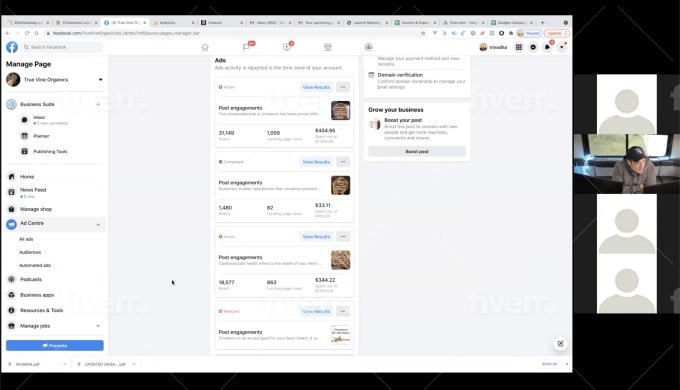Image resolution: width=680 pixels, height=390 pixels.
Task: View Results for the $344.22 ad
Action: coord(316,236)
